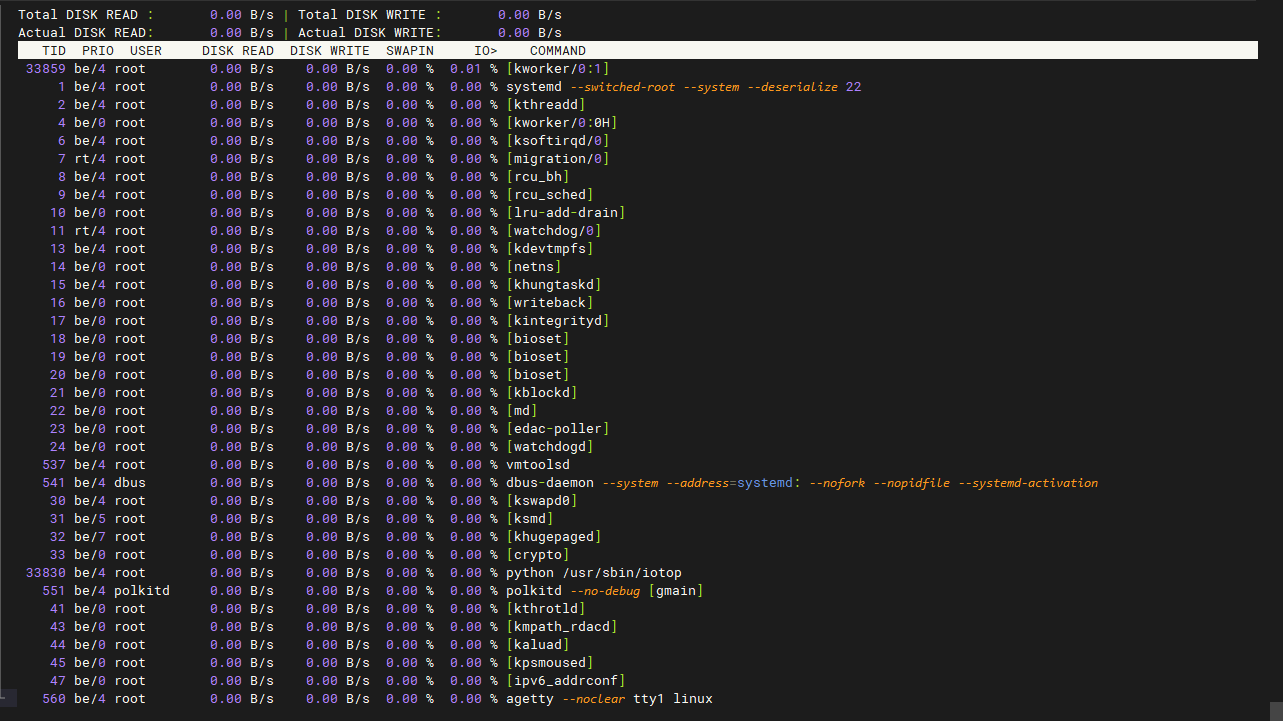Viewport: 1283px width, 721px height.
Task: Select the [khungtaskd] process
Action: (554, 285)
